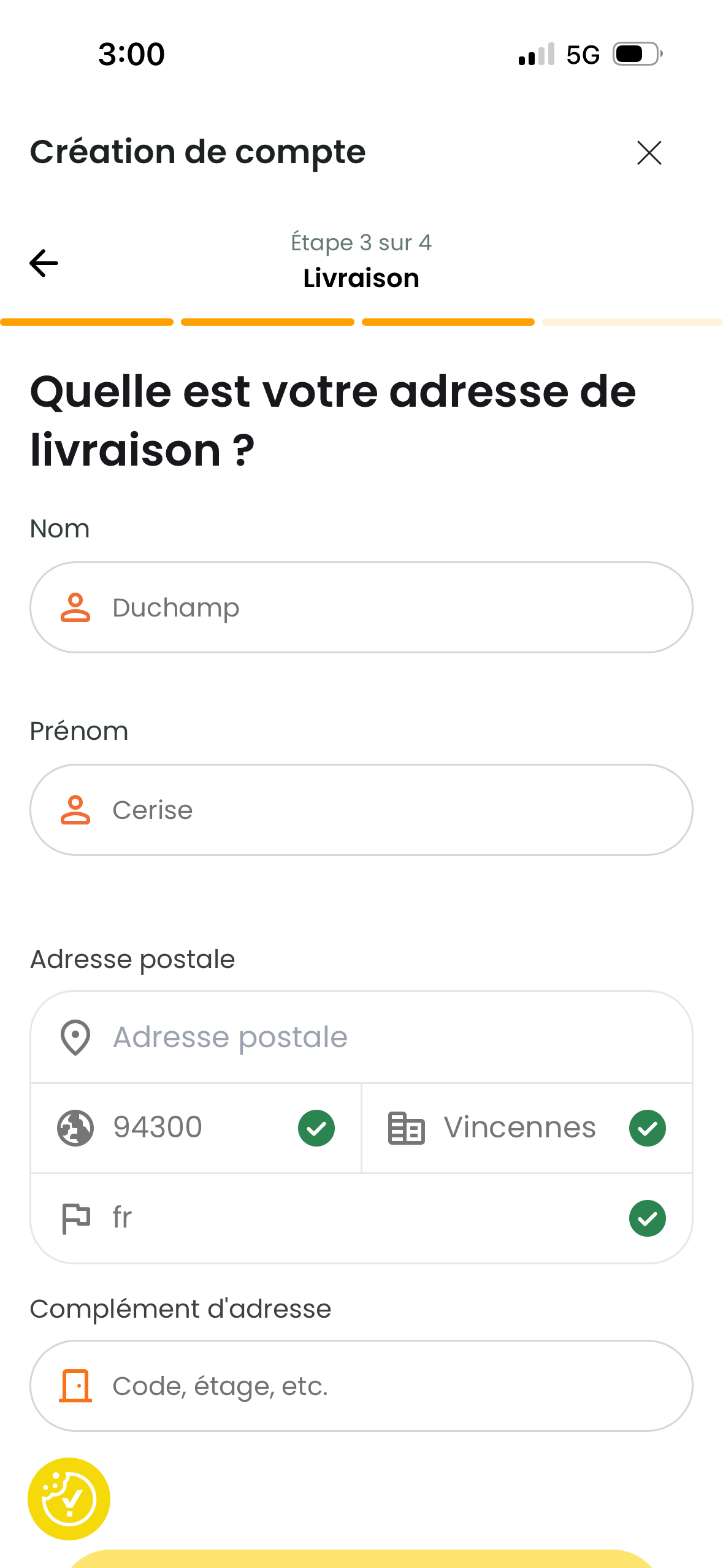Tap the Code, étage, etc. field

[392, 1386]
